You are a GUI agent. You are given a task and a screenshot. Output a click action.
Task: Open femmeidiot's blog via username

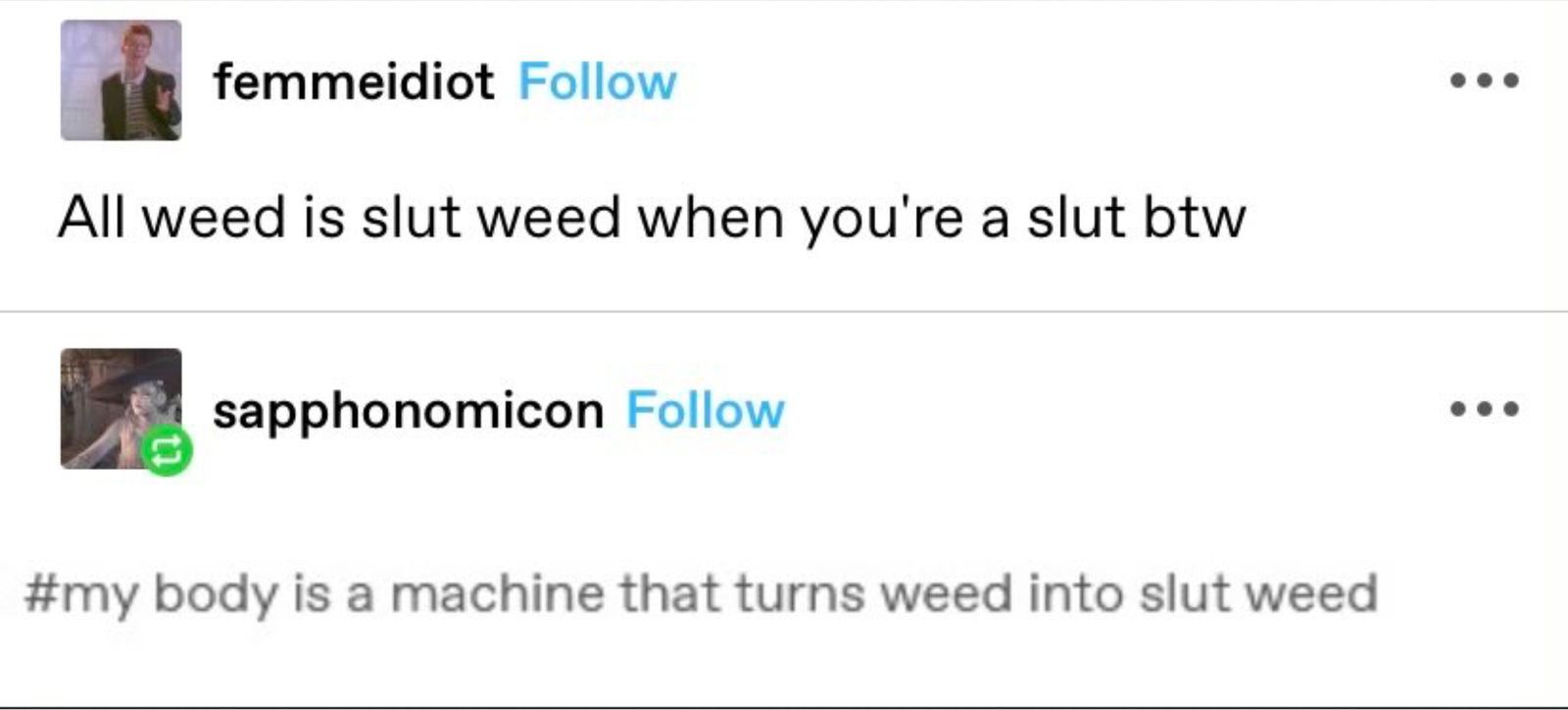(x=353, y=81)
